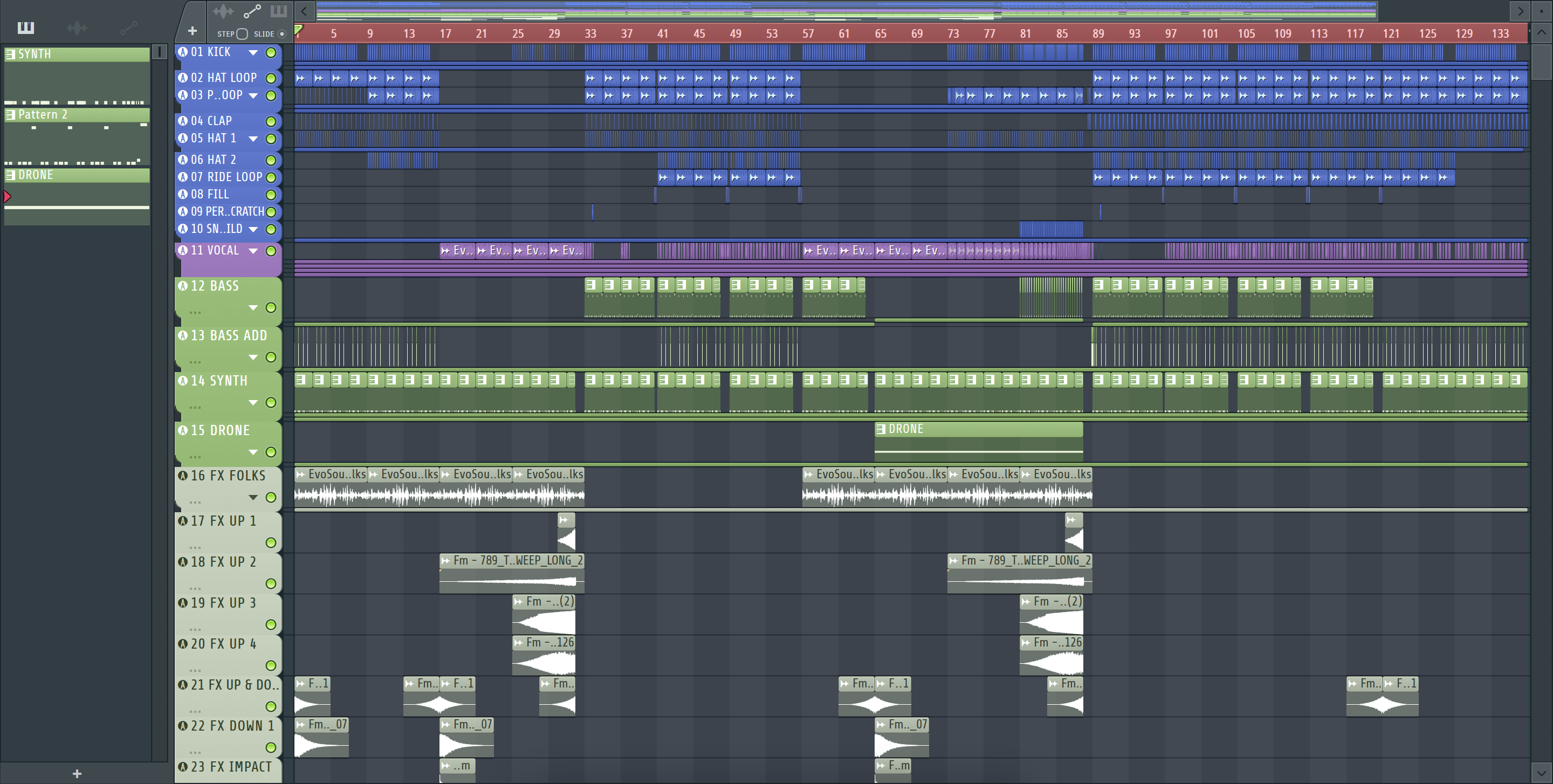The image size is (1553, 784).
Task: Expand the 03 P..OOP track group arrow
Action: pyautogui.click(x=253, y=96)
